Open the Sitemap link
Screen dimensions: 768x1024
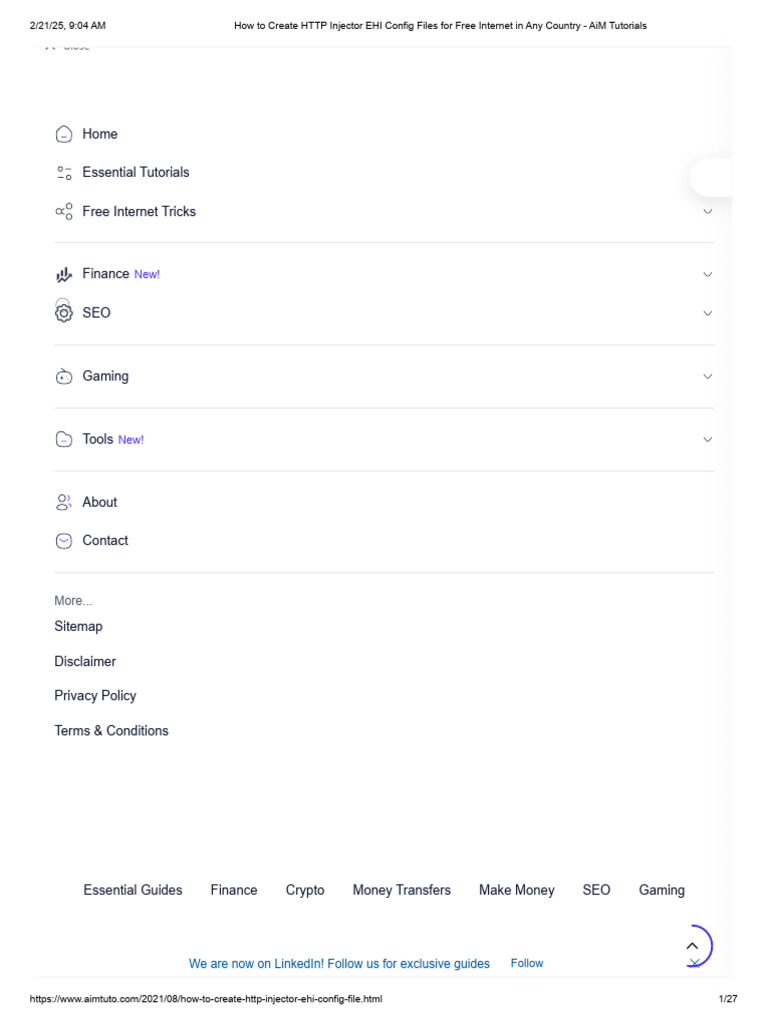[78, 626]
